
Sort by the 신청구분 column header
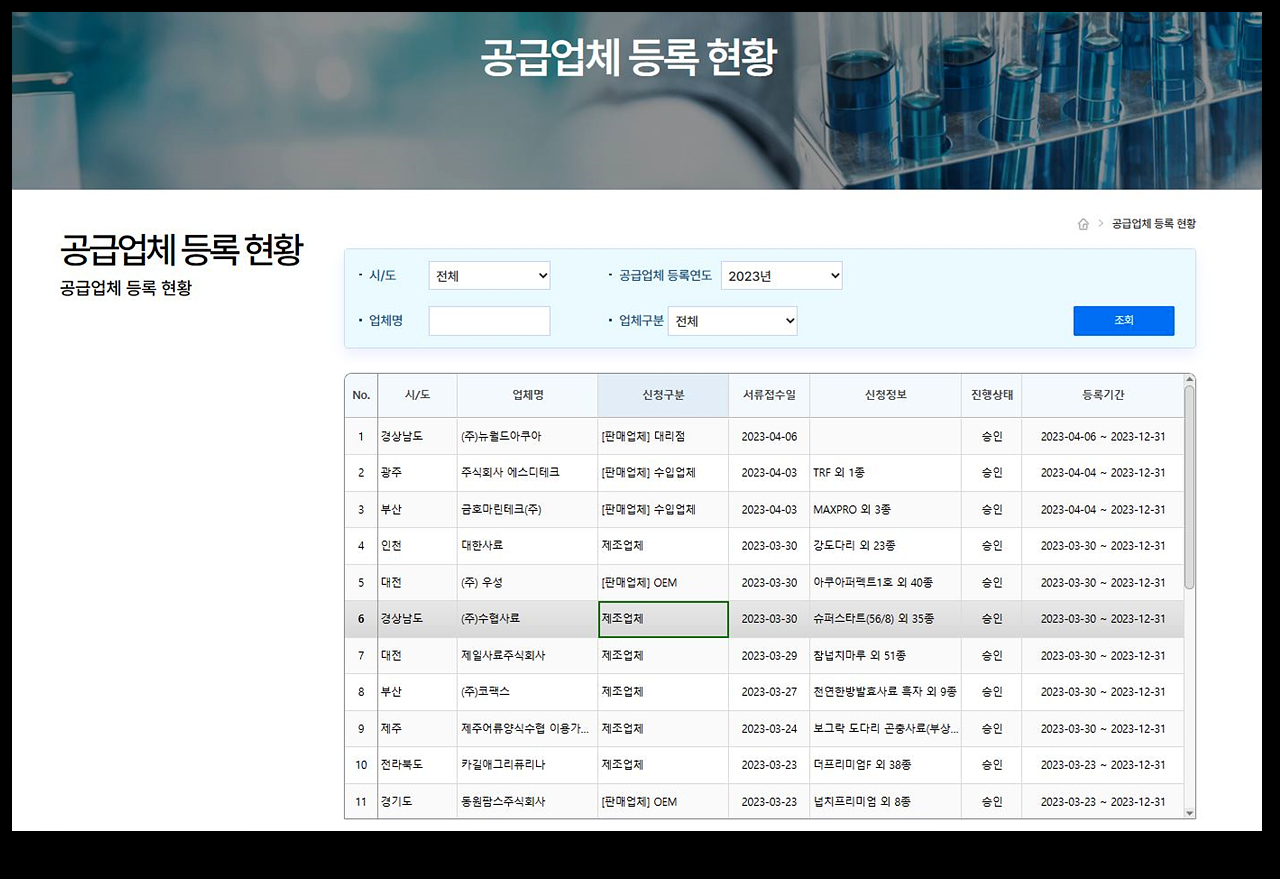[663, 395]
